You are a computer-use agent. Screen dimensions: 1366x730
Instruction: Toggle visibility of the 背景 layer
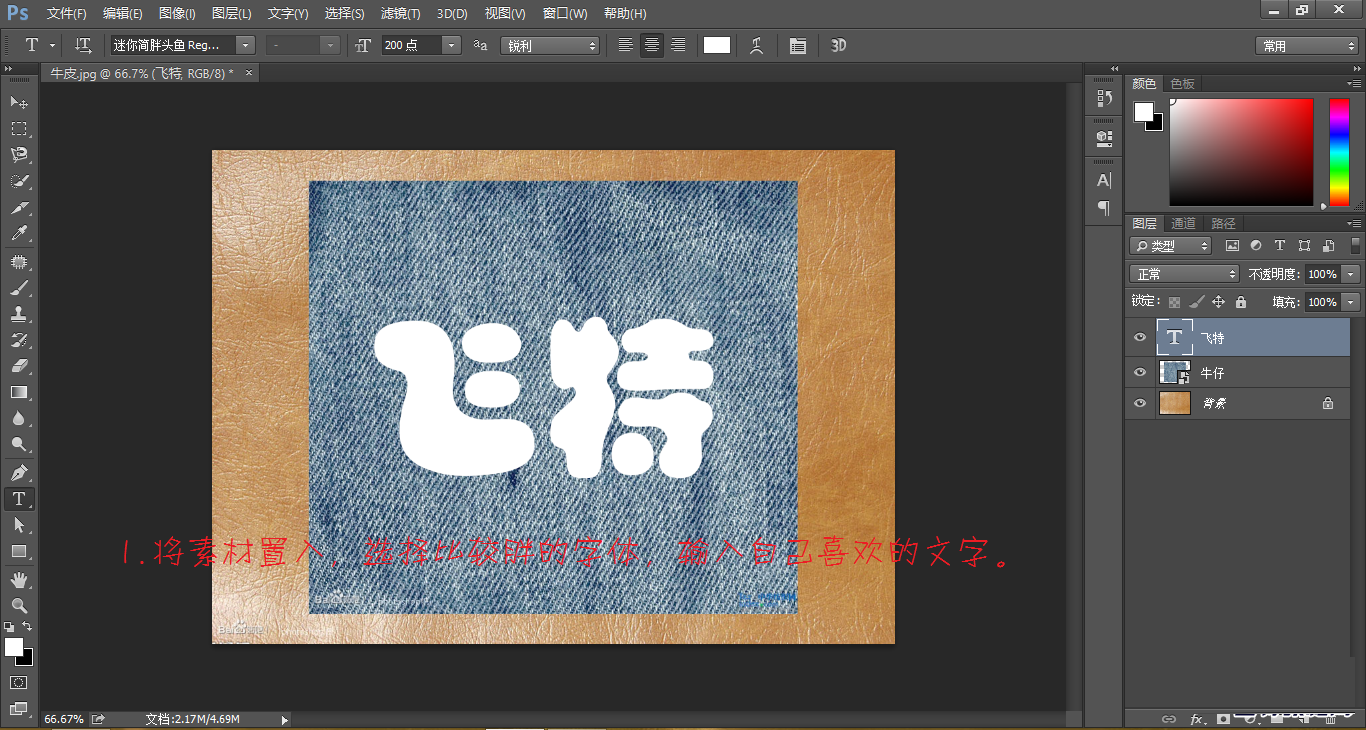click(1139, 403)
